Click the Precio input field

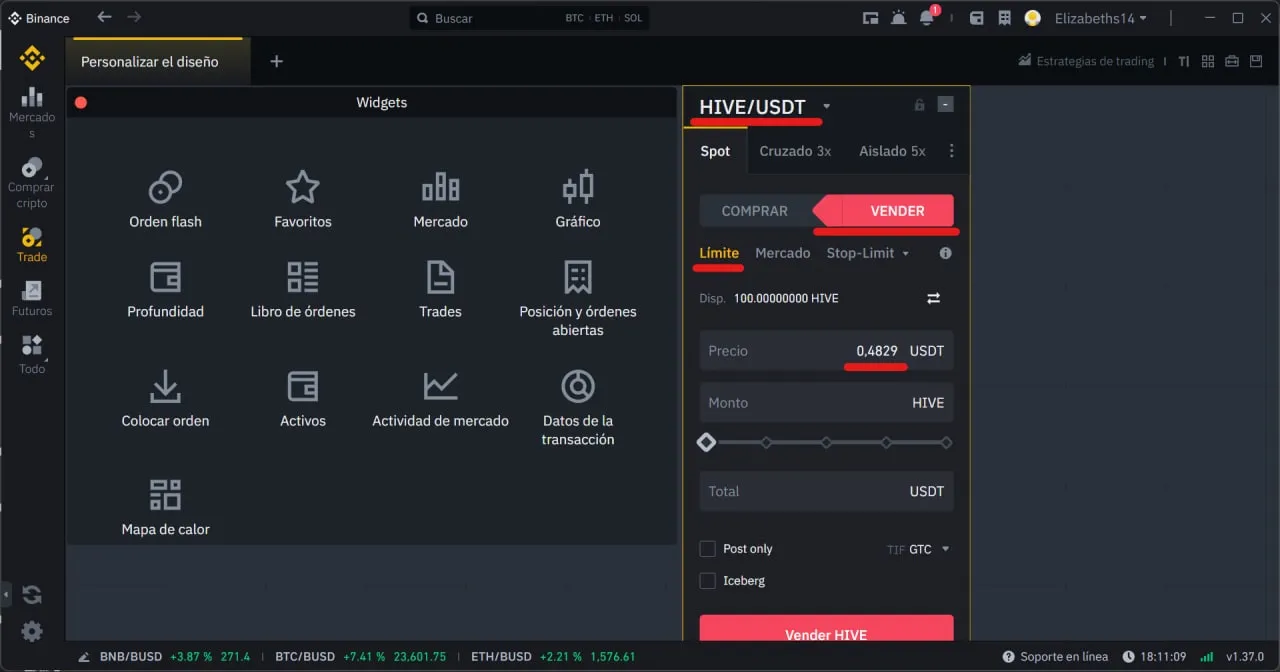pyautogui.click(x=826, y=351)
